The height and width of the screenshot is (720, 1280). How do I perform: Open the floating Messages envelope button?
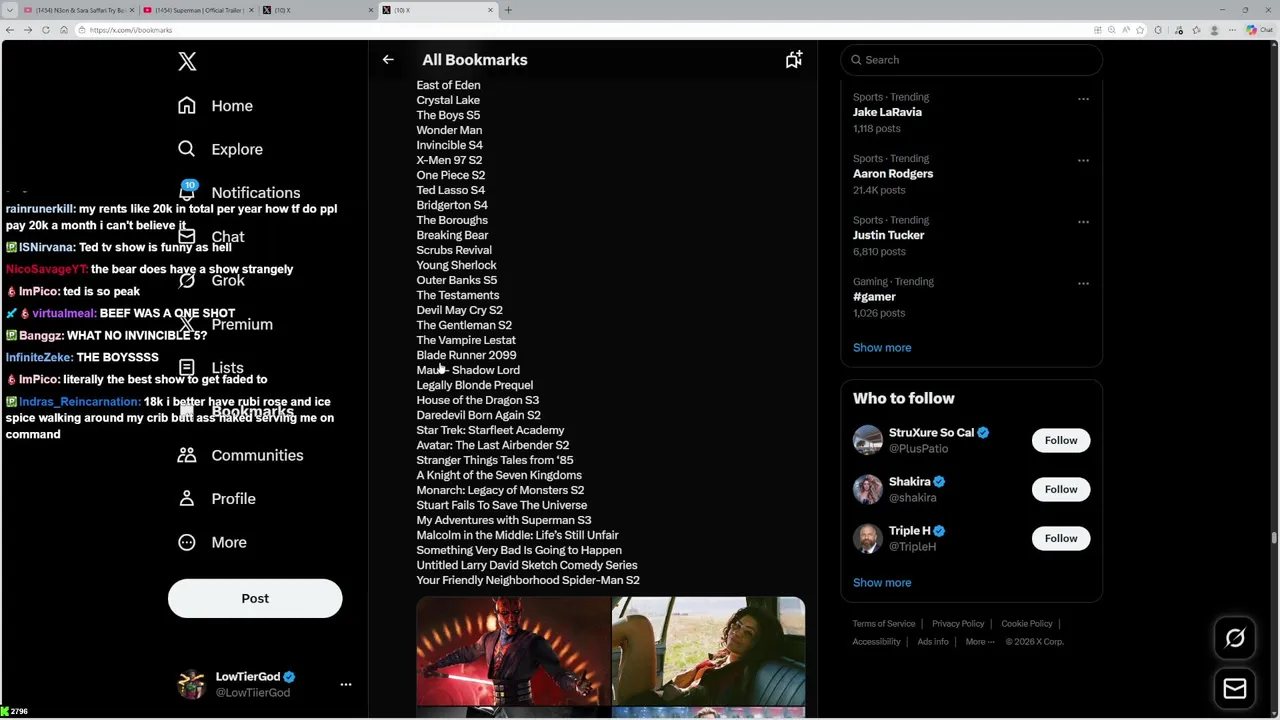pyautogui.click(x=1235, y=688)
